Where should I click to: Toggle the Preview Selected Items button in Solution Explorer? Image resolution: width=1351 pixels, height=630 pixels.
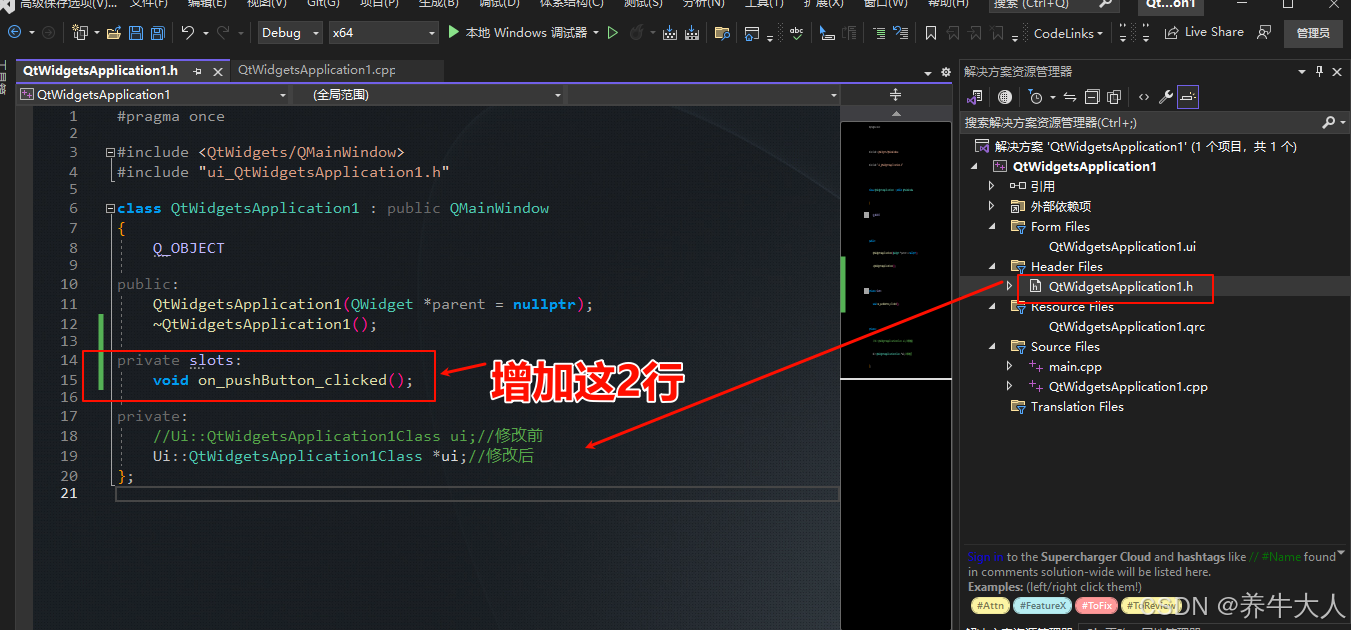[x=1188, y=97]
